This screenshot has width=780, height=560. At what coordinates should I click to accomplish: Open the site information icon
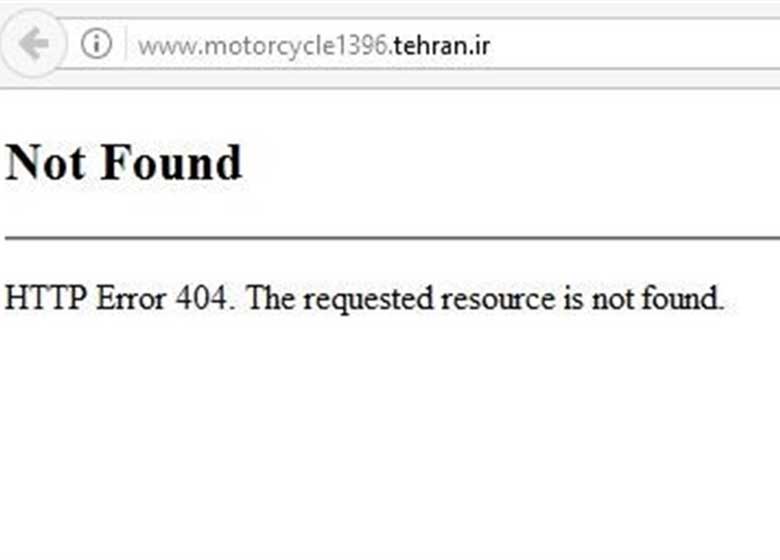point(96,44)
